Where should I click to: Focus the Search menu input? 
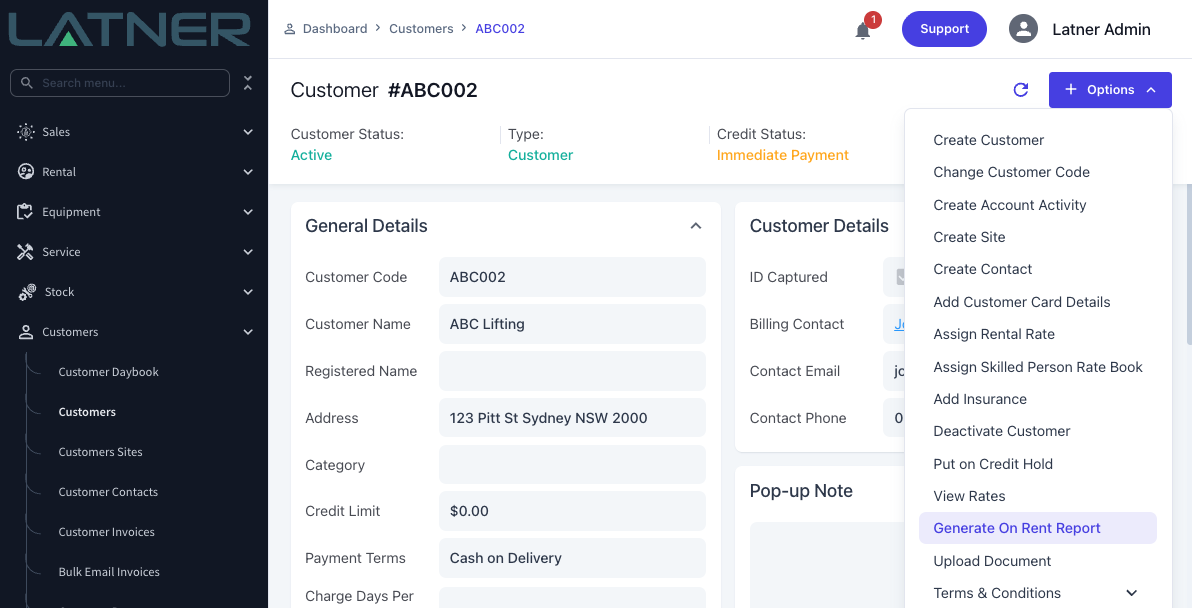click(120, 83)
